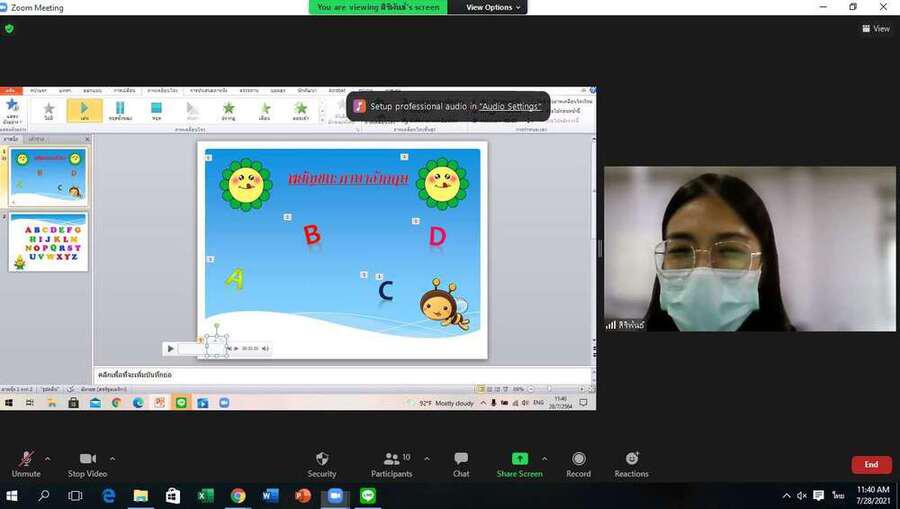
Task: Open Chrome from the Windows taskbar
Action: click(238, 495)
